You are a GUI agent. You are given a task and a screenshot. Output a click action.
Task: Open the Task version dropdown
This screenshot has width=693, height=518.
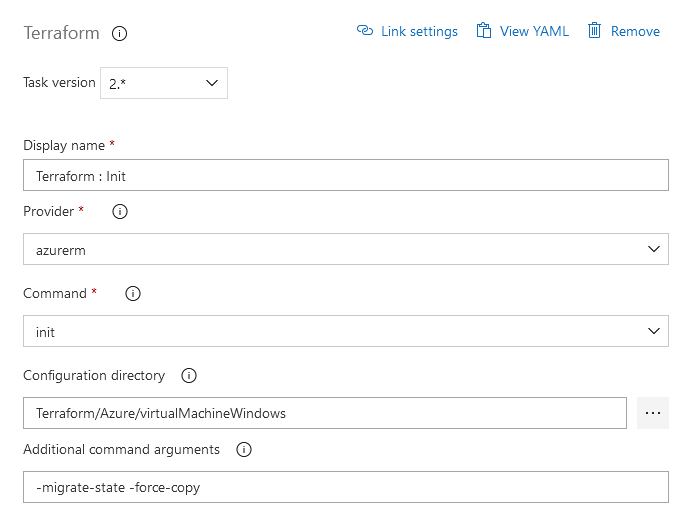coord(164,83)
